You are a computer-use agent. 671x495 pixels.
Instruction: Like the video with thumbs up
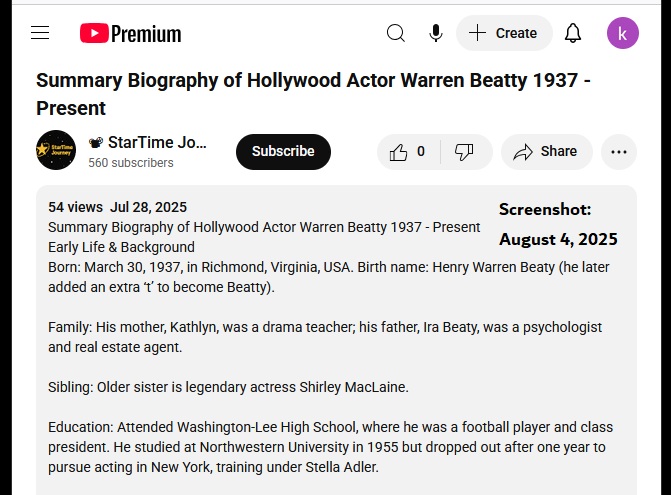click(408, 152)
